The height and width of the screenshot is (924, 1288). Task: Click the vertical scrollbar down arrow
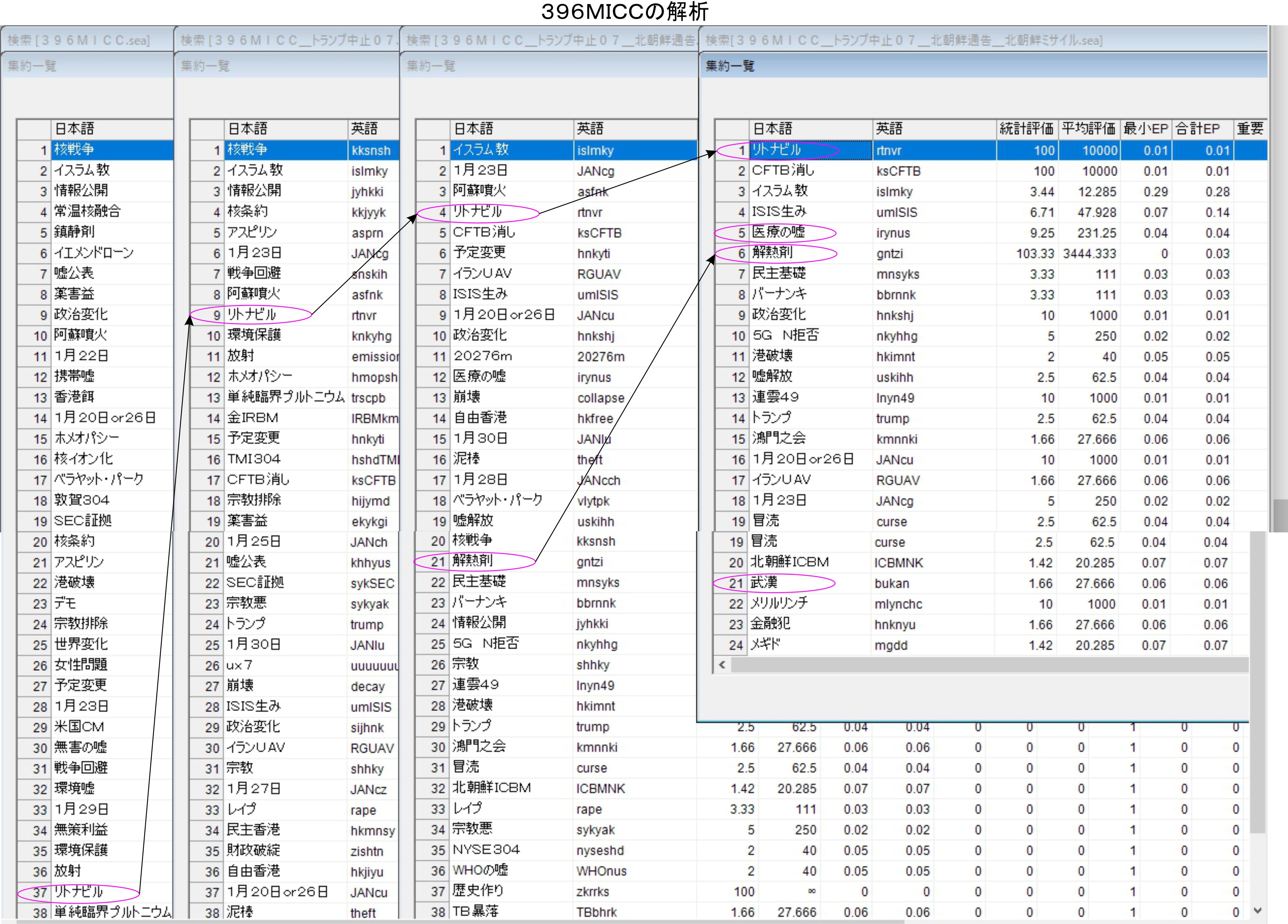(x=1257, y=911)
